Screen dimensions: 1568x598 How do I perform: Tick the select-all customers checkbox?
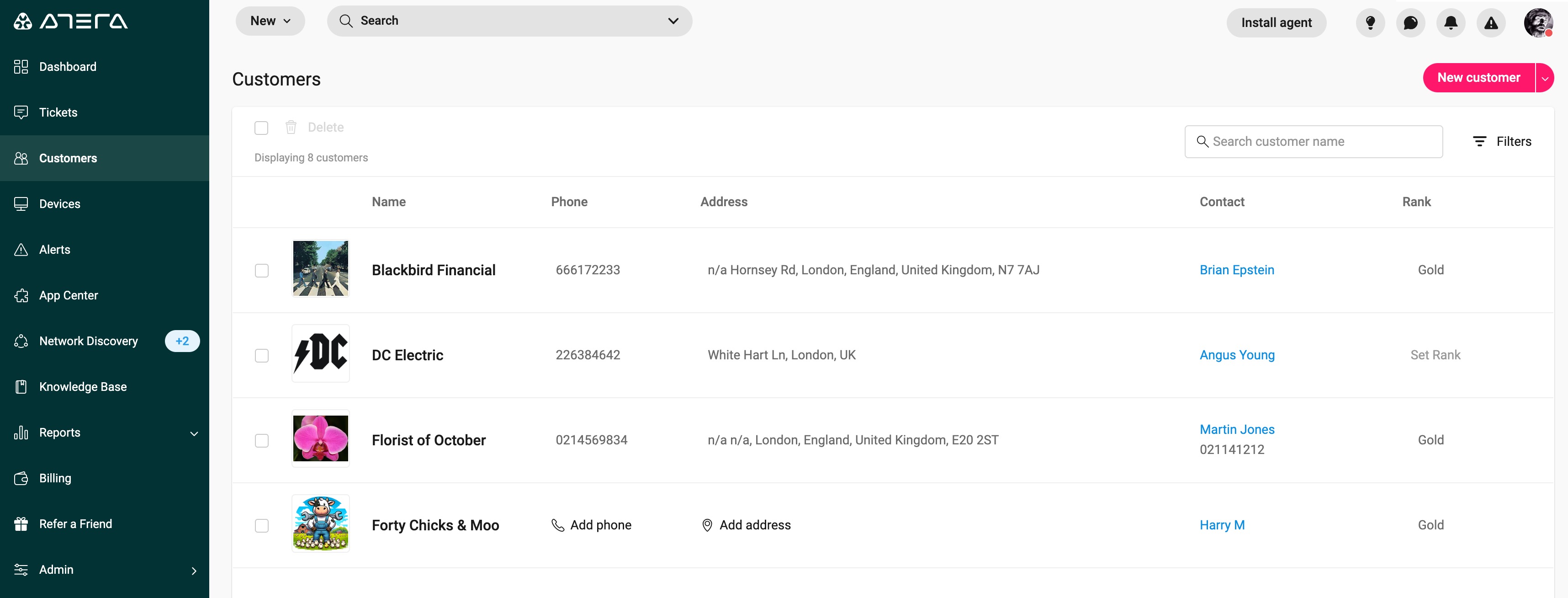(261, 128)
